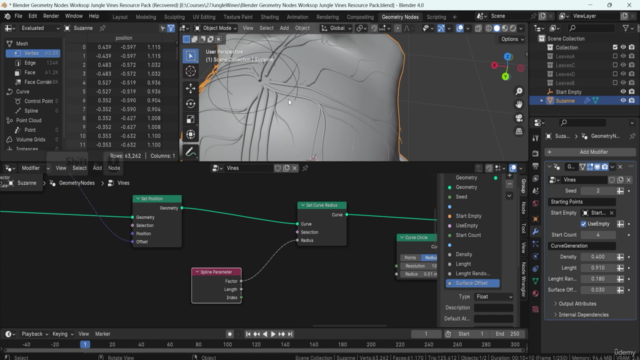Screen dimensions: 640x360
Task: Open the Keying dropdown in timeline
Action: (62, 334)
